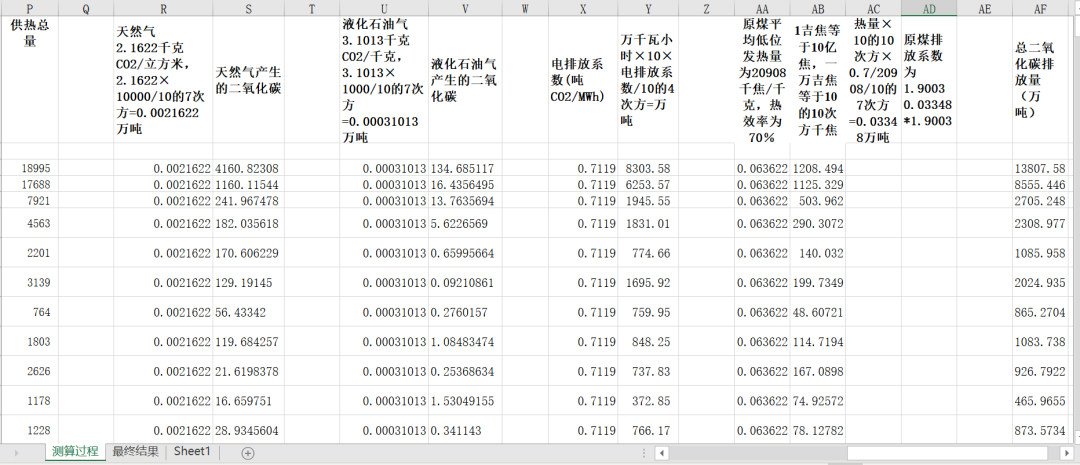Click the 天然气 2.1622千克 description cell

pos(163,79)
